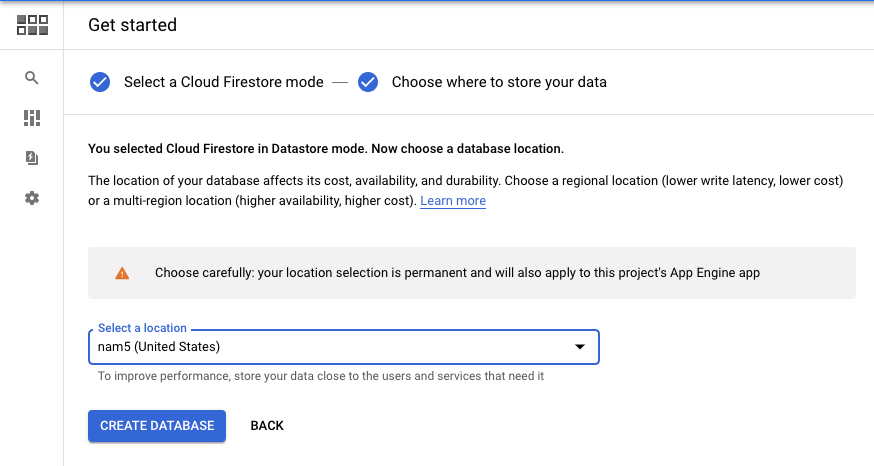Click the checkmark for data location step
Screen dimensions: 874x466
[x=368, y=82]
